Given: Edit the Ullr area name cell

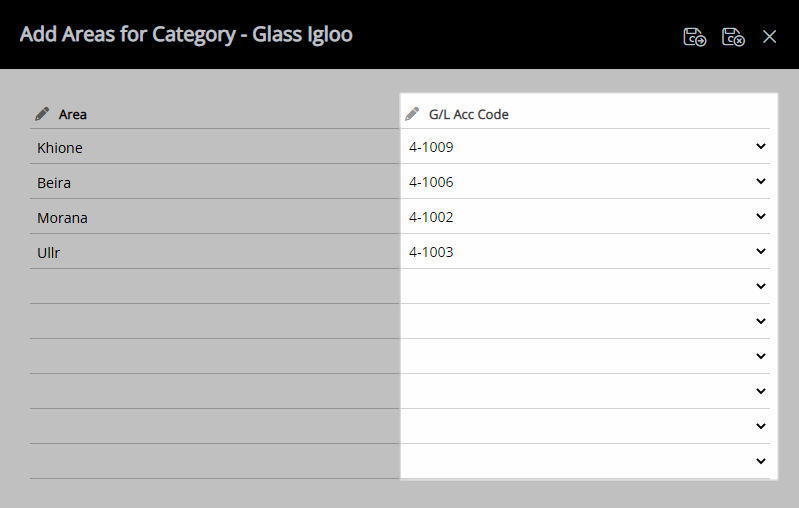Looking at the screenshot, I should (215, 251).
